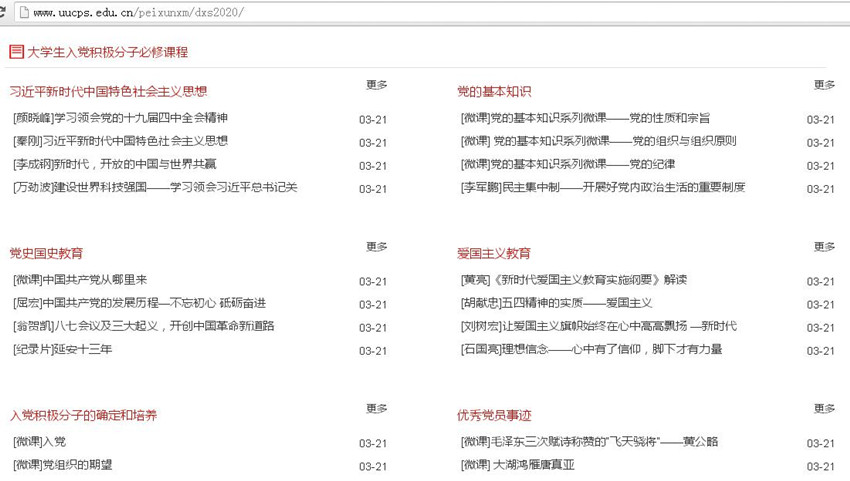Show more under 党史国史教育 section
The width and height of the screenshot is (850, 481).
click(377, 247)
